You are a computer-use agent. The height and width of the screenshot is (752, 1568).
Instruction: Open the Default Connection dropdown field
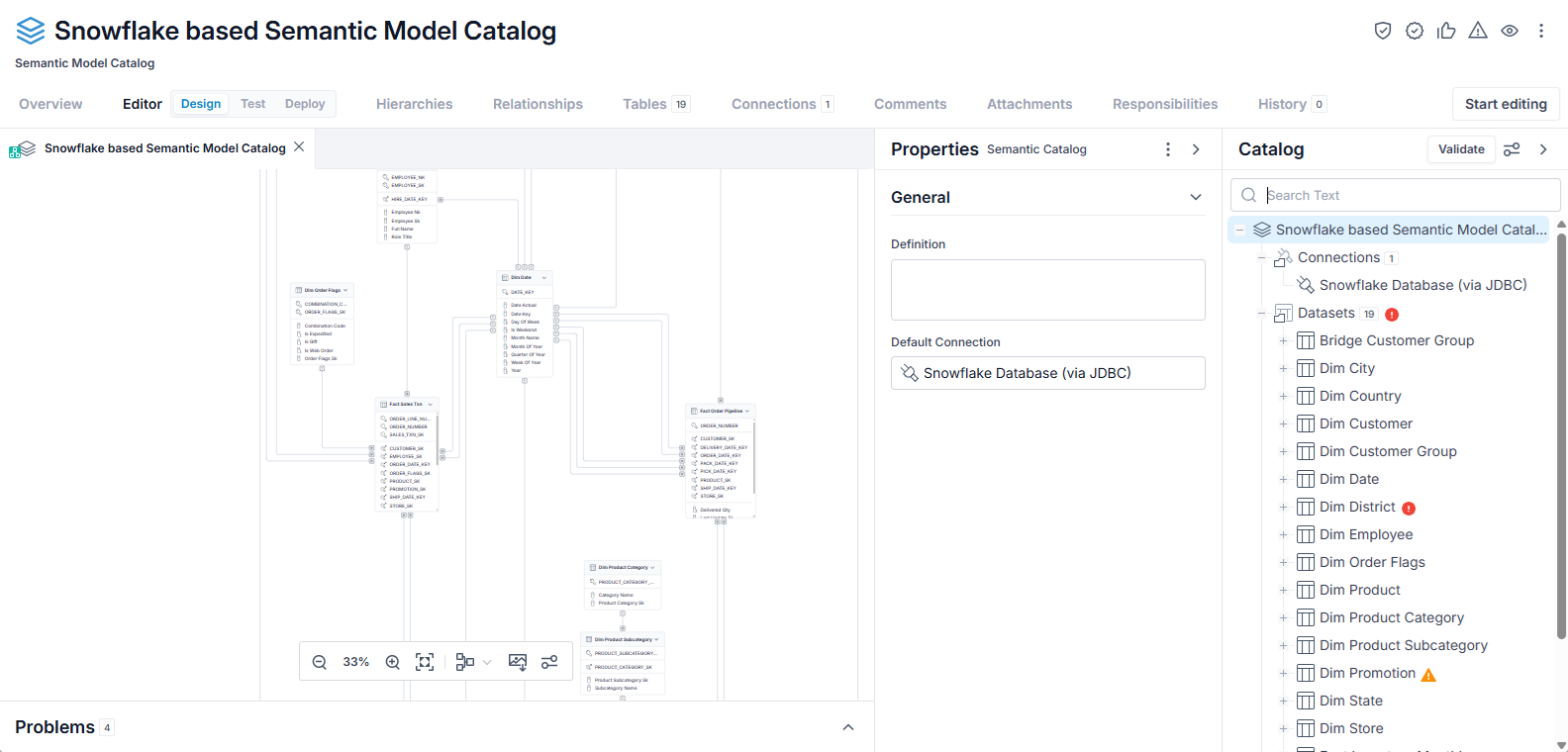1047,373
